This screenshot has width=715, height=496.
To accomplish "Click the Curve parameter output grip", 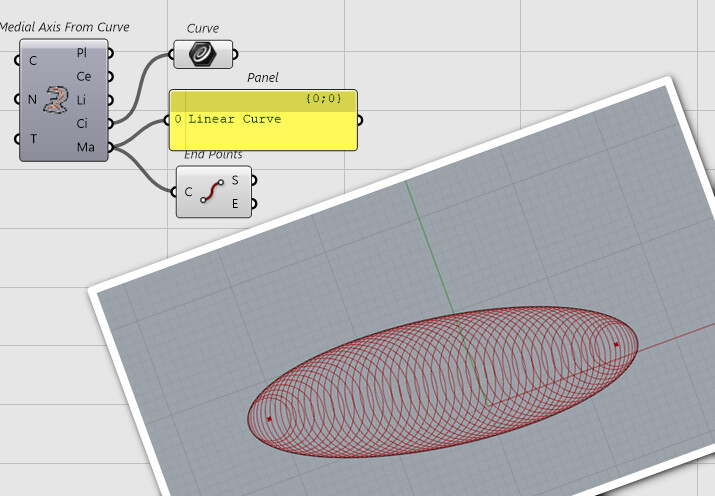I will point(235,54).
